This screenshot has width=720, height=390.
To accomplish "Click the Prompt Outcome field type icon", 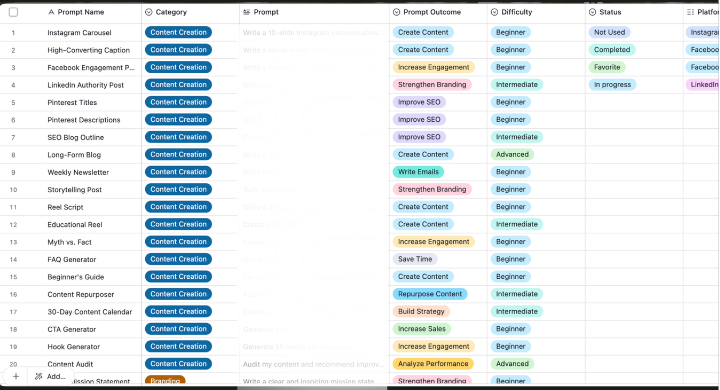I will click(396, 12).
